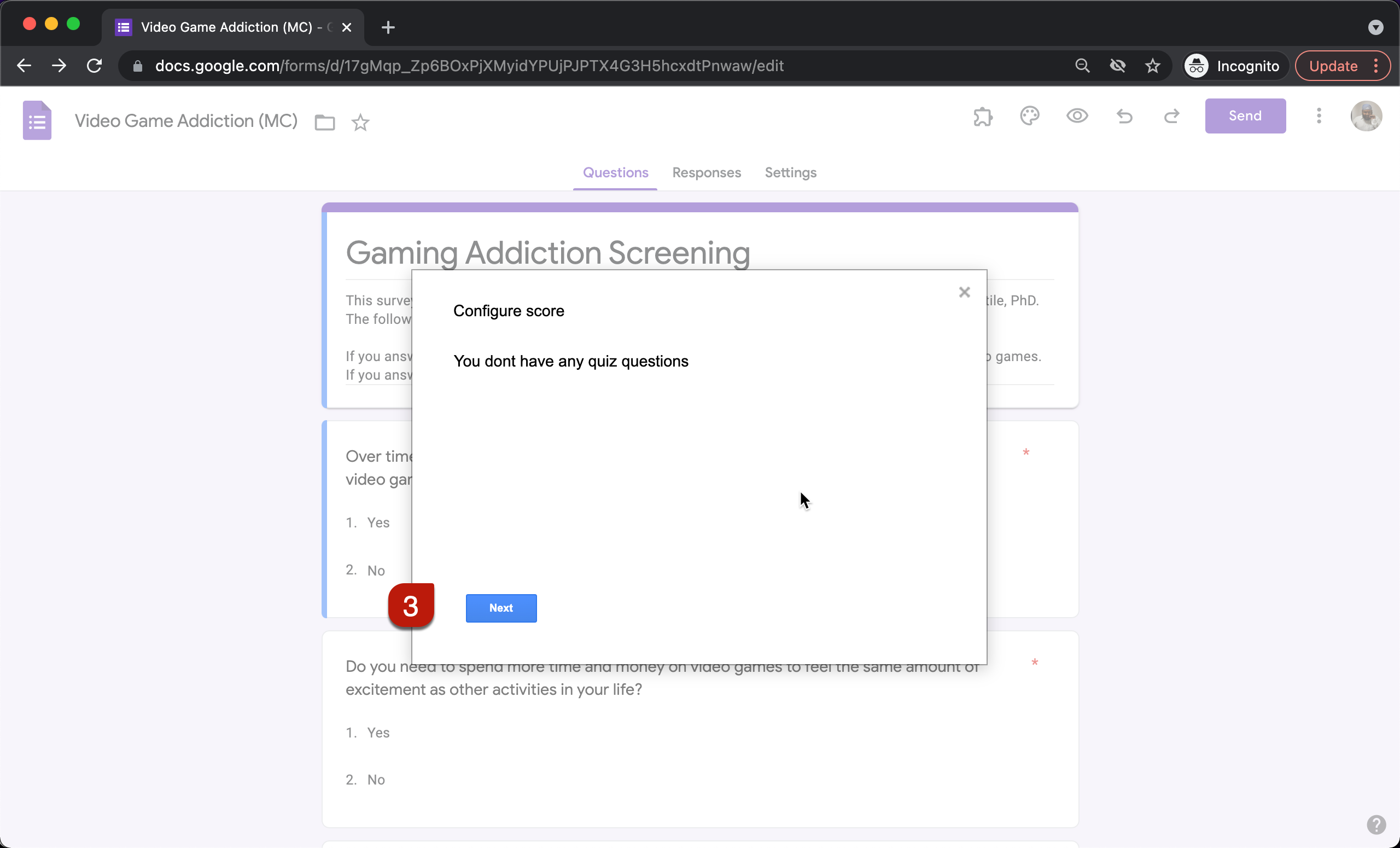Open the form's more options menu
The width and height of the screenshot is (1400, 848).
coord(1319,116)
